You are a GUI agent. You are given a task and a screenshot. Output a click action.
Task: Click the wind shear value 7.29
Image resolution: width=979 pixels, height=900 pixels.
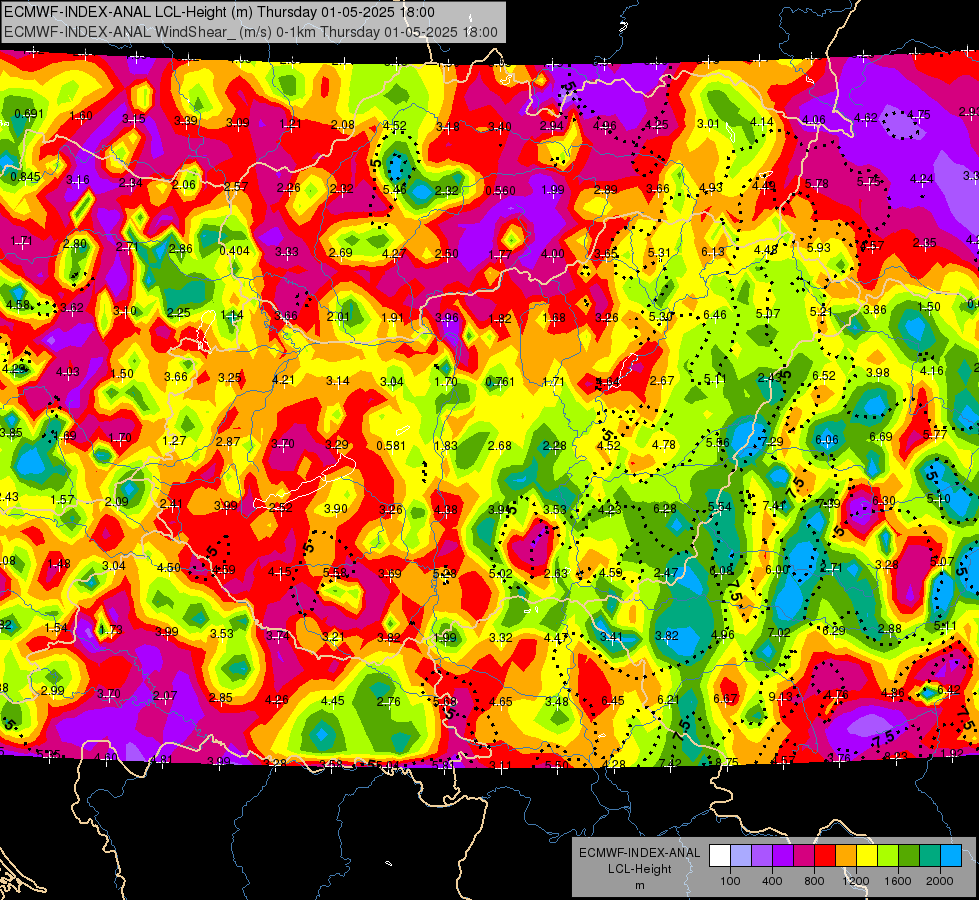772,442
